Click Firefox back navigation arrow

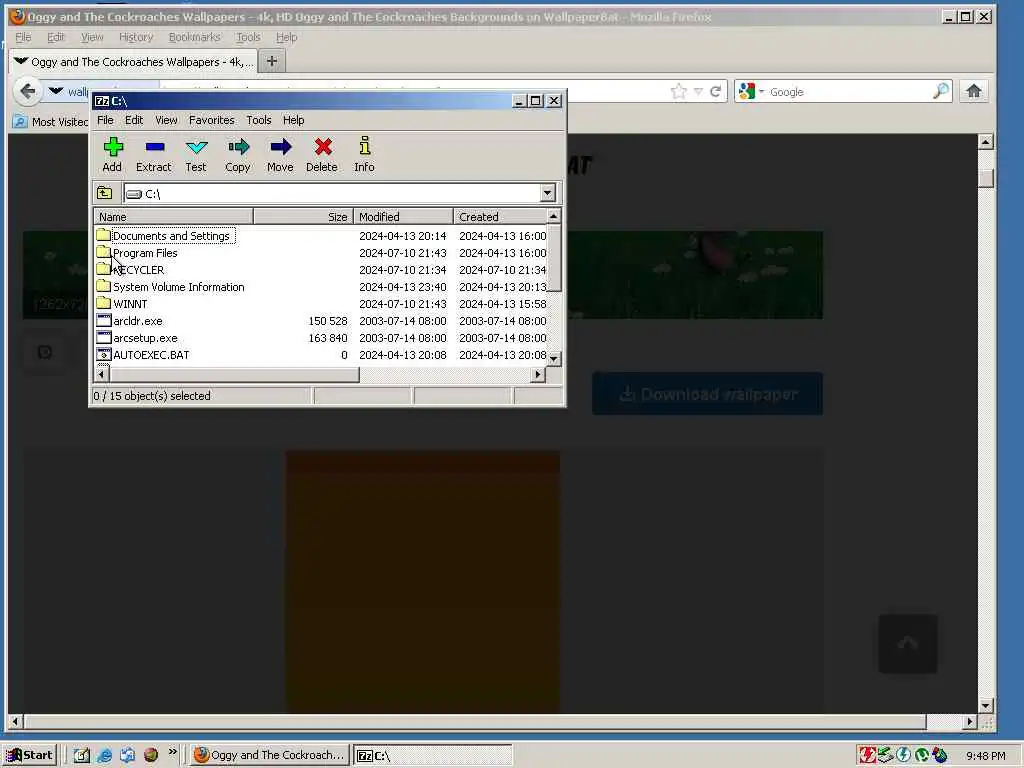click(27, 91)
